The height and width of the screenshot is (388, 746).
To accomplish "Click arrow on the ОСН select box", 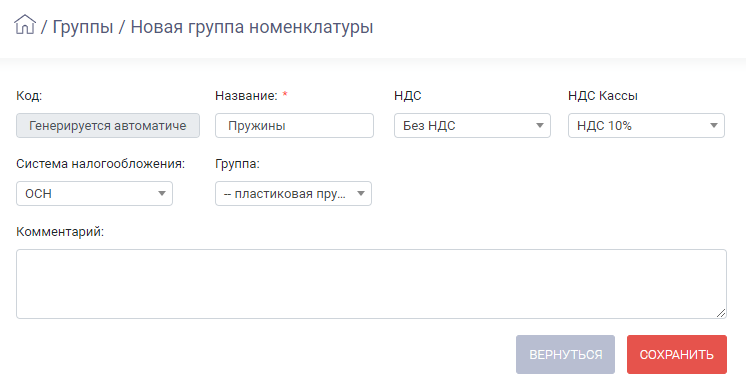I will coord(162,194).
